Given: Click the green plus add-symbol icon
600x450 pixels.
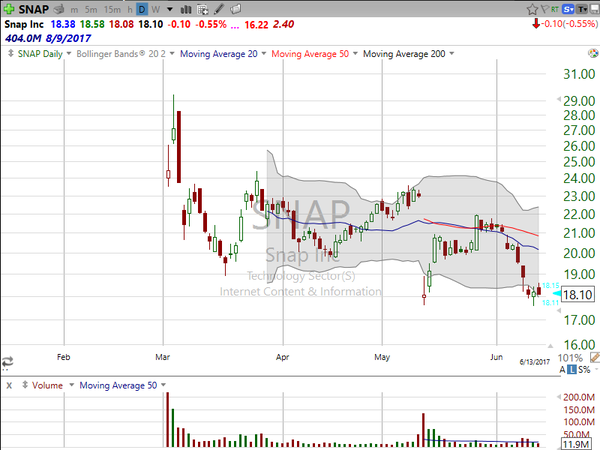Looking at the screenshot, I should 9,8.
